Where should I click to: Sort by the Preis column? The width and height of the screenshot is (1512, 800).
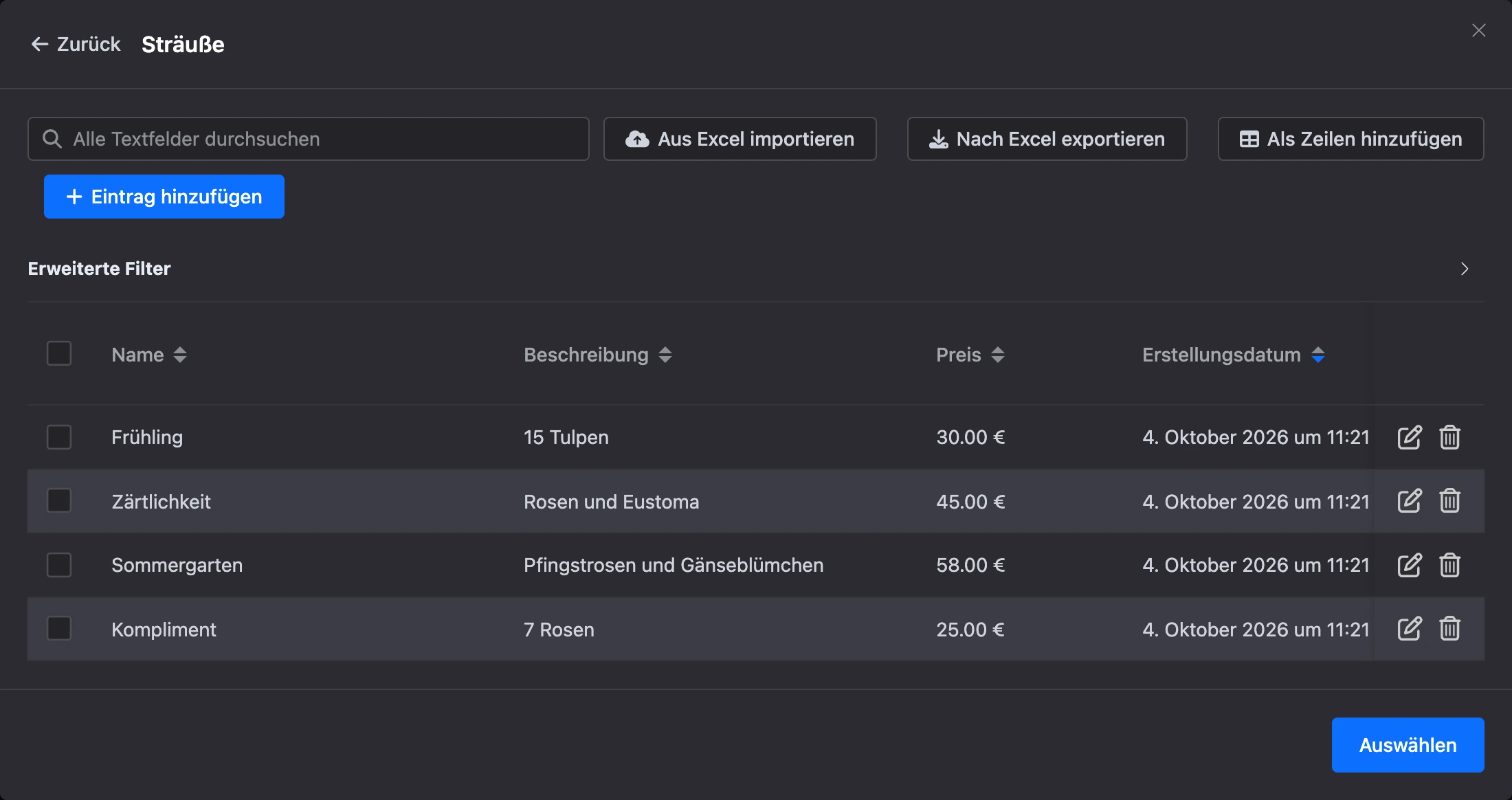click(x=970, y=355)
